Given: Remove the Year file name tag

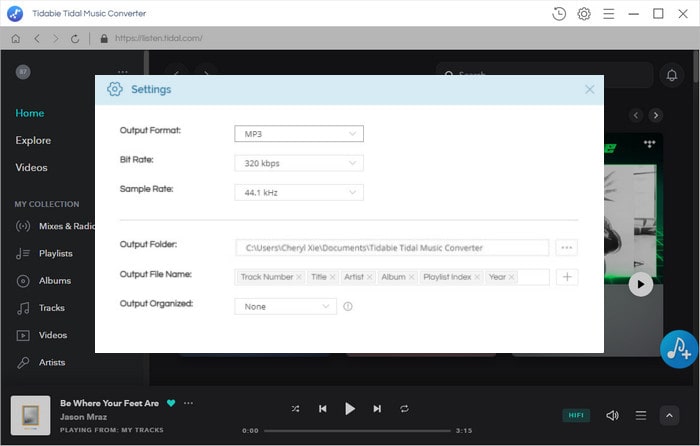Looking at the screenshot, I should tap(512, 277).
